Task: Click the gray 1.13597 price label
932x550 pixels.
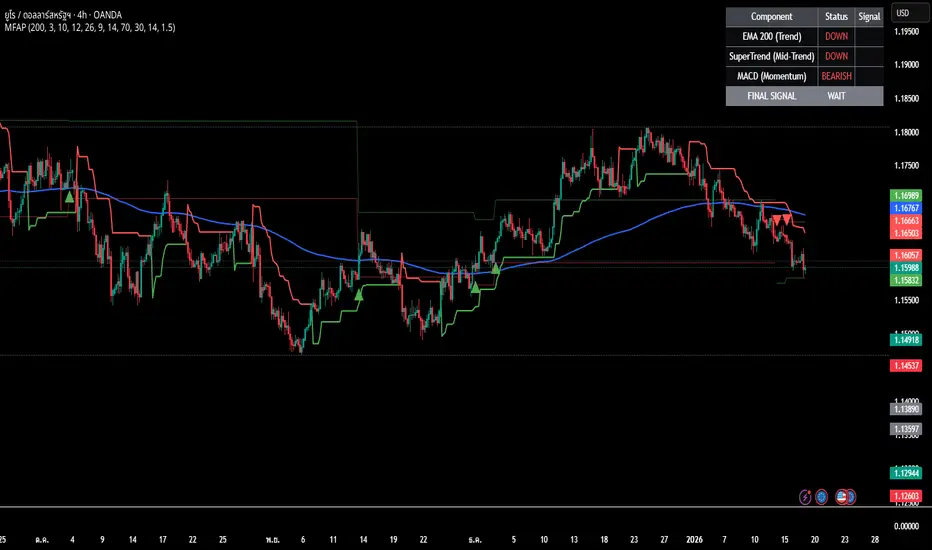Action: click(906, 429)
